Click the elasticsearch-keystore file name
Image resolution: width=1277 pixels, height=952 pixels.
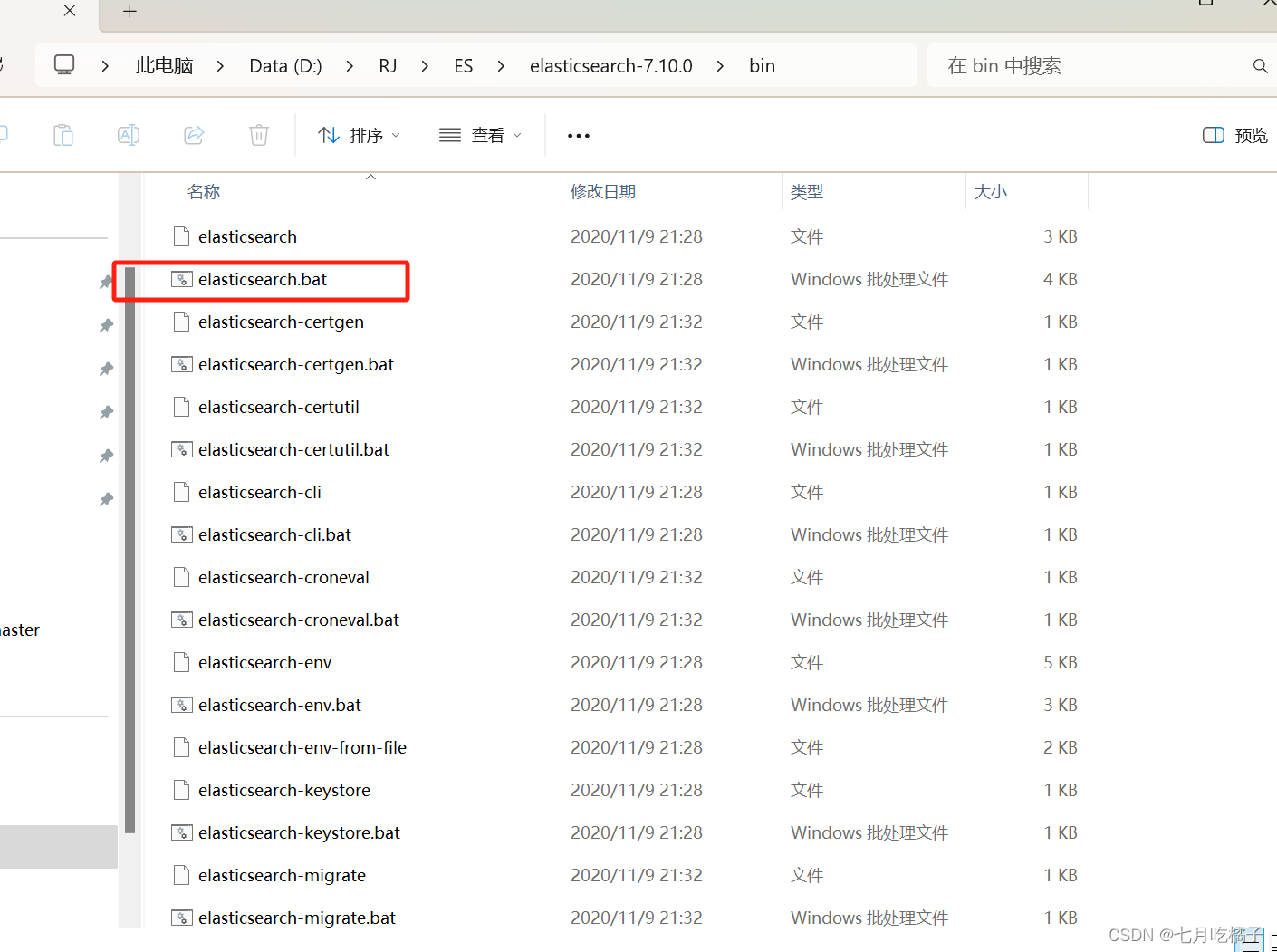tap(284, 790)
